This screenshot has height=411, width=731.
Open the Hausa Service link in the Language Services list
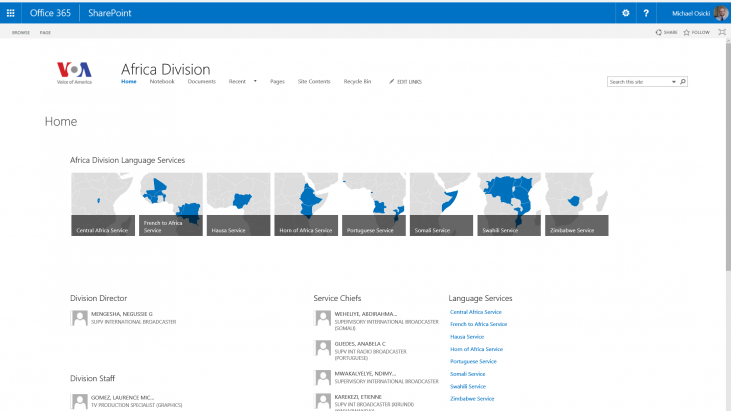pyautogui.click(x=467, y=337)
